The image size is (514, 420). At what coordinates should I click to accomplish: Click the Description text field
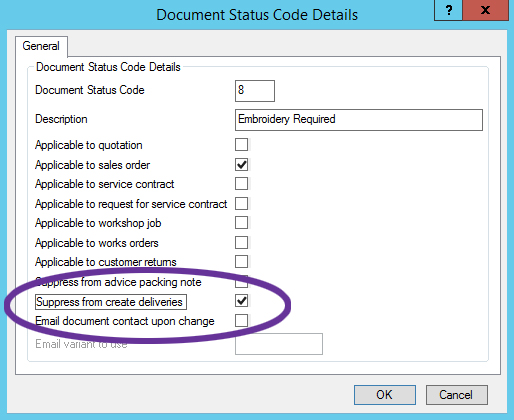pyautogui.click(x=359, y=120)
